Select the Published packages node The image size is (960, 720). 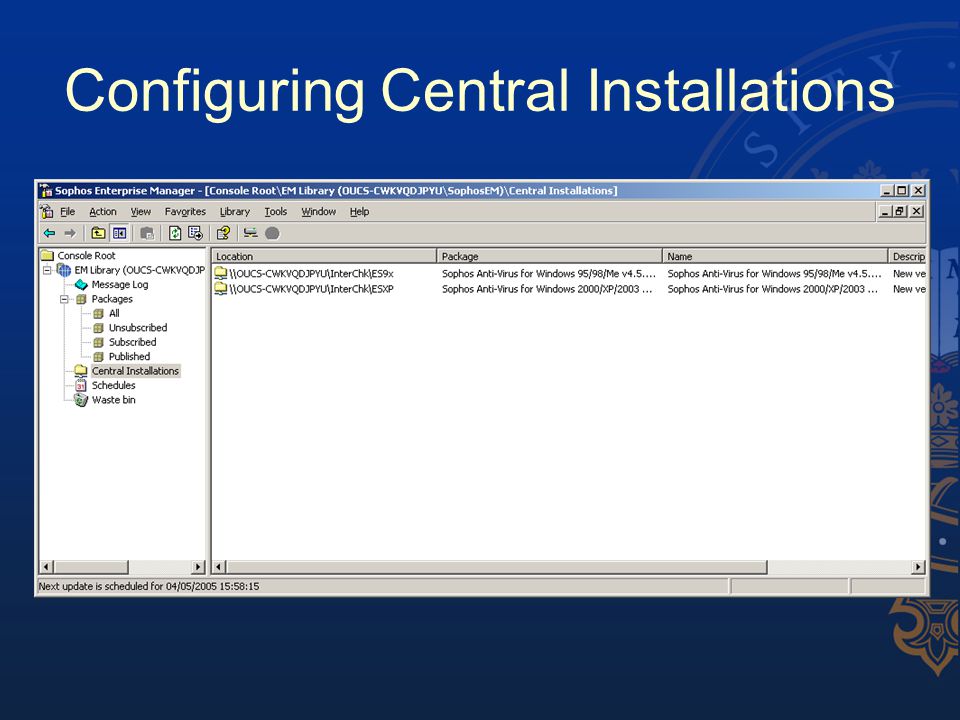tap(129, 356)
